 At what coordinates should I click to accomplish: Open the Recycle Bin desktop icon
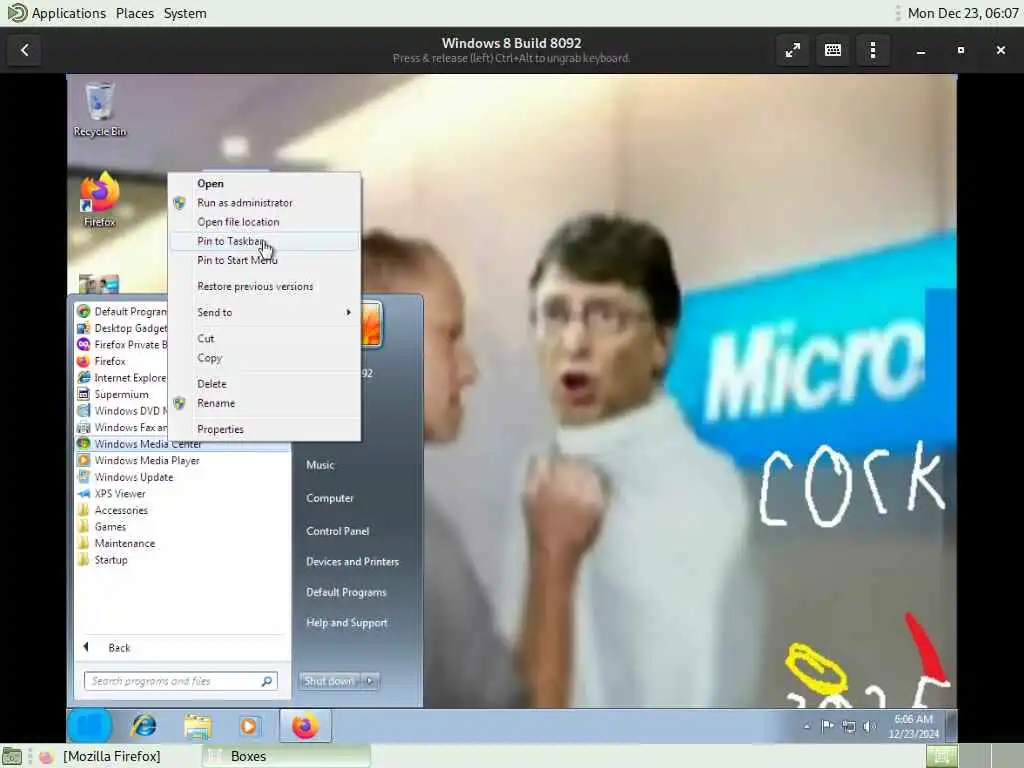pos(99,108)
